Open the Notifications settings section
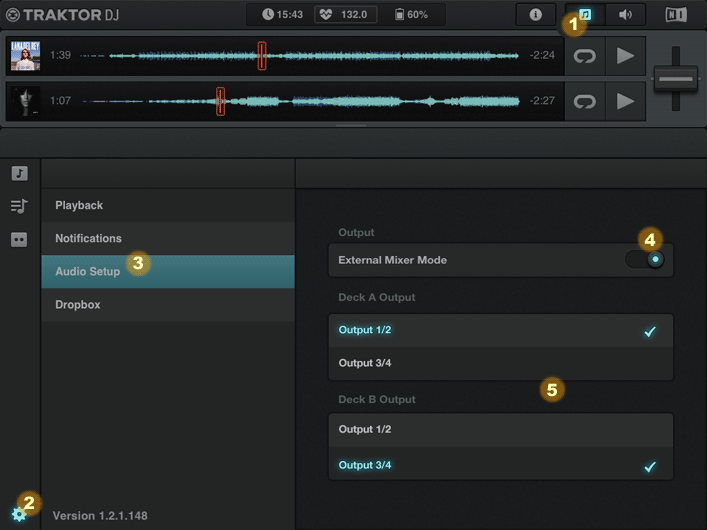Image resolution: width=707 pixels, height=530 pixels. click(168, 238)
